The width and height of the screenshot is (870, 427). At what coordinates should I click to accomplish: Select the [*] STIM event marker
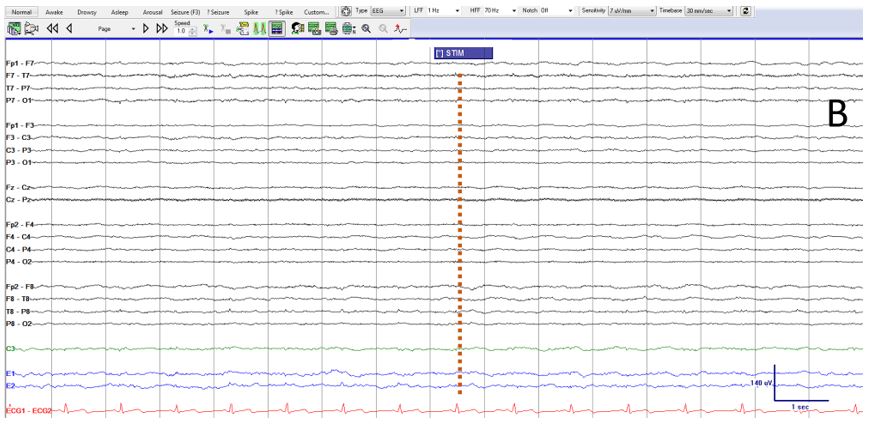(x=463, y=53)
